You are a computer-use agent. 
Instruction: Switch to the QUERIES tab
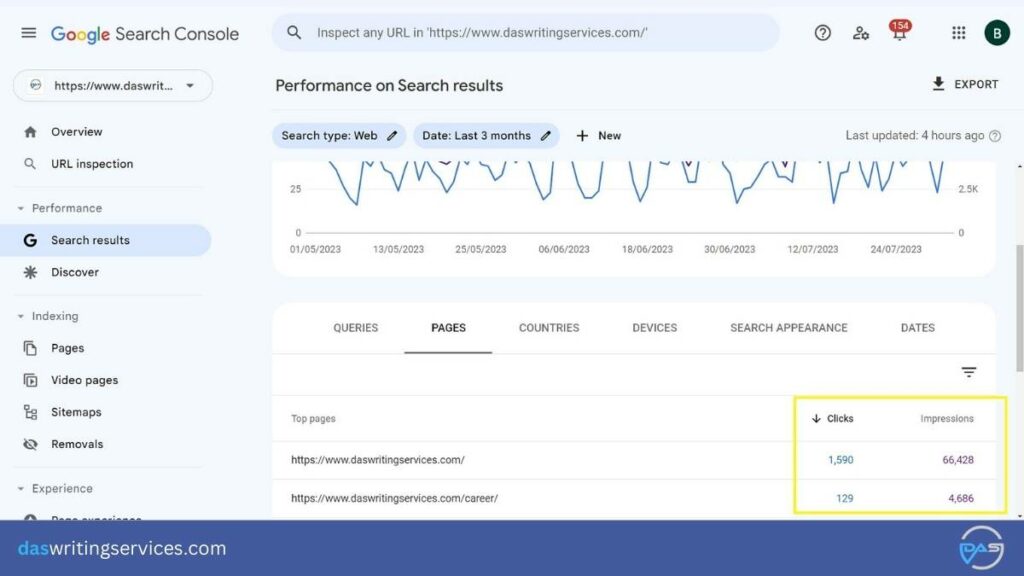tap(355, 328)
